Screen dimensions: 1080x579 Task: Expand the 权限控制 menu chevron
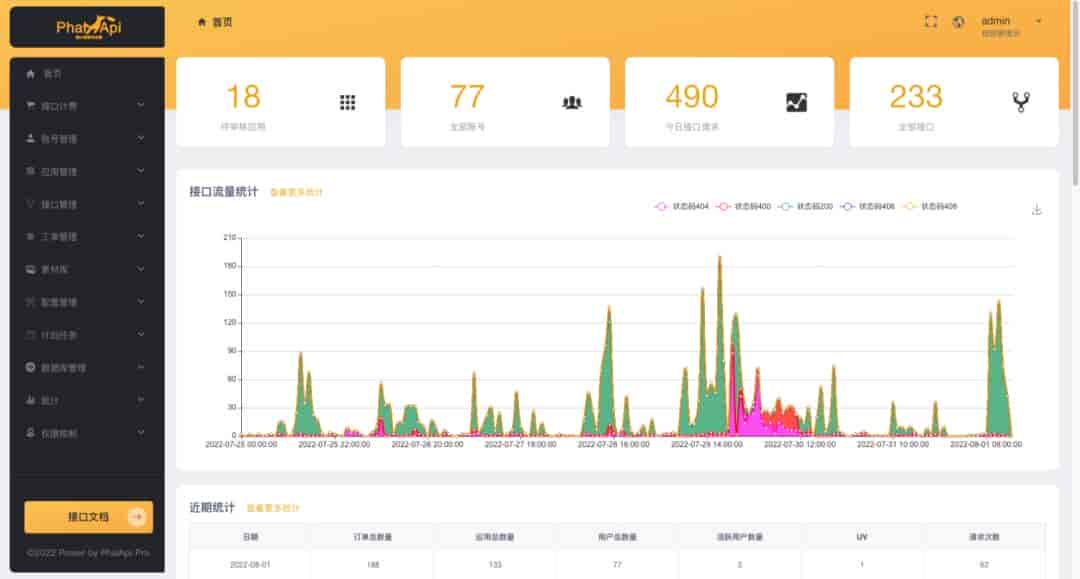pos(141,432)
